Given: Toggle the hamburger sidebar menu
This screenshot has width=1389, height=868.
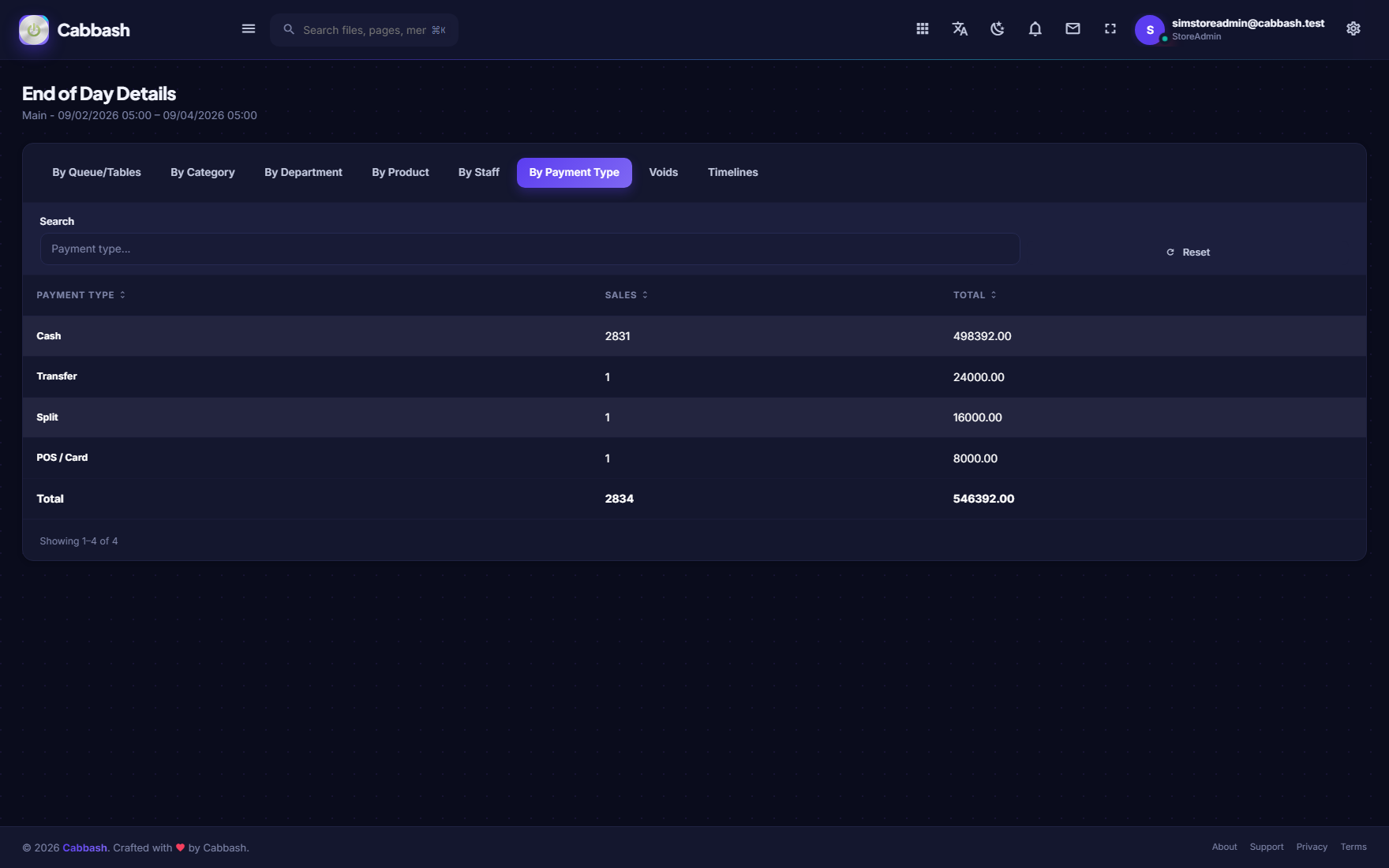Looking at the screenshot, I should click(249, 29).
